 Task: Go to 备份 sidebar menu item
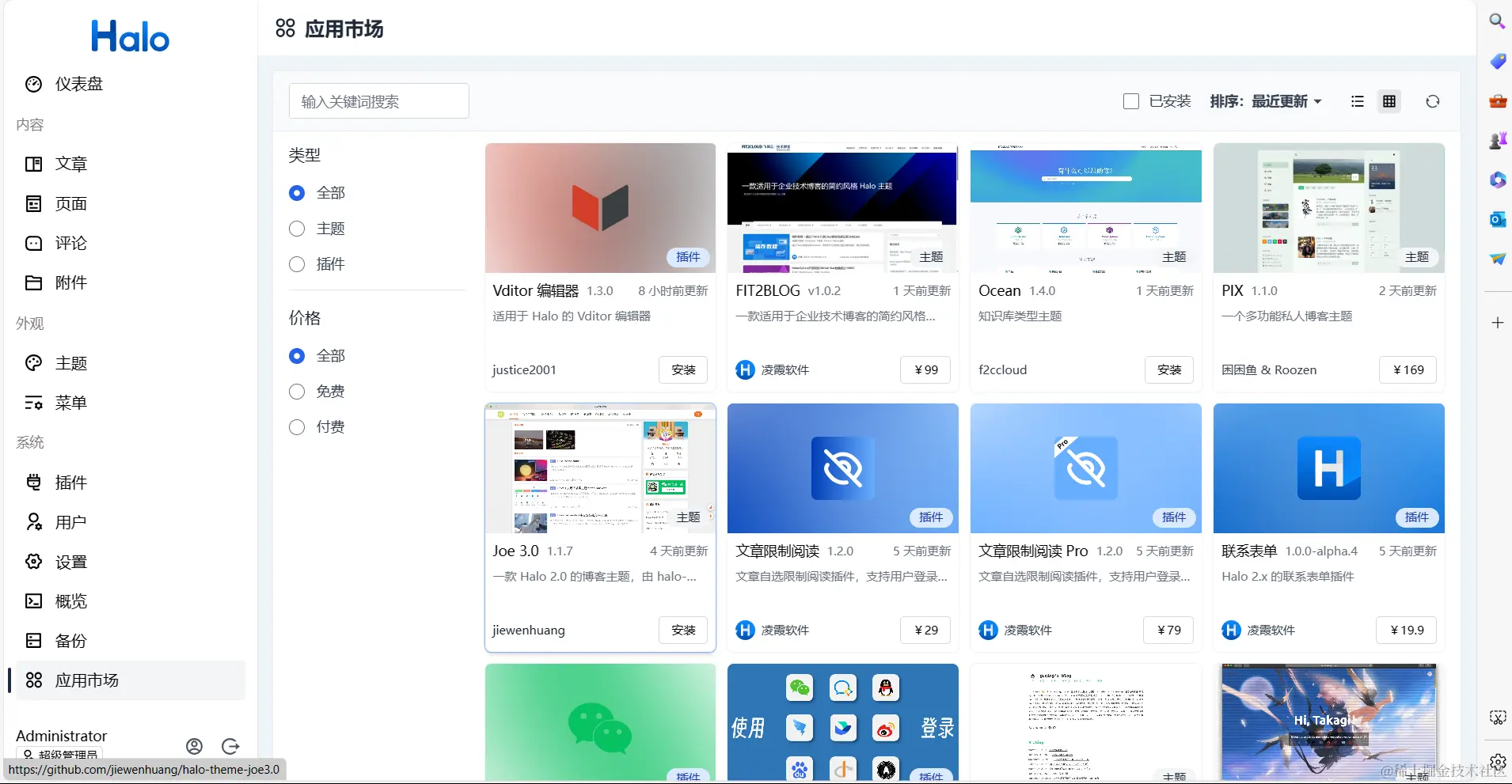tap(131, 641)
